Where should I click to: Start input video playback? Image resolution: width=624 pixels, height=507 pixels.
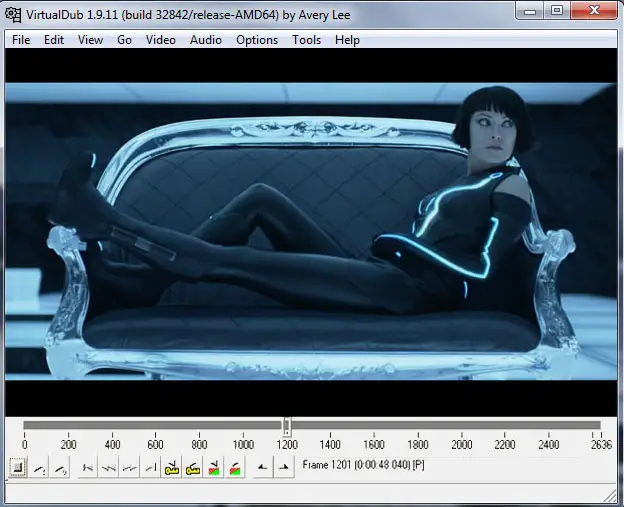pyautogui.click(x=39, y=467)
